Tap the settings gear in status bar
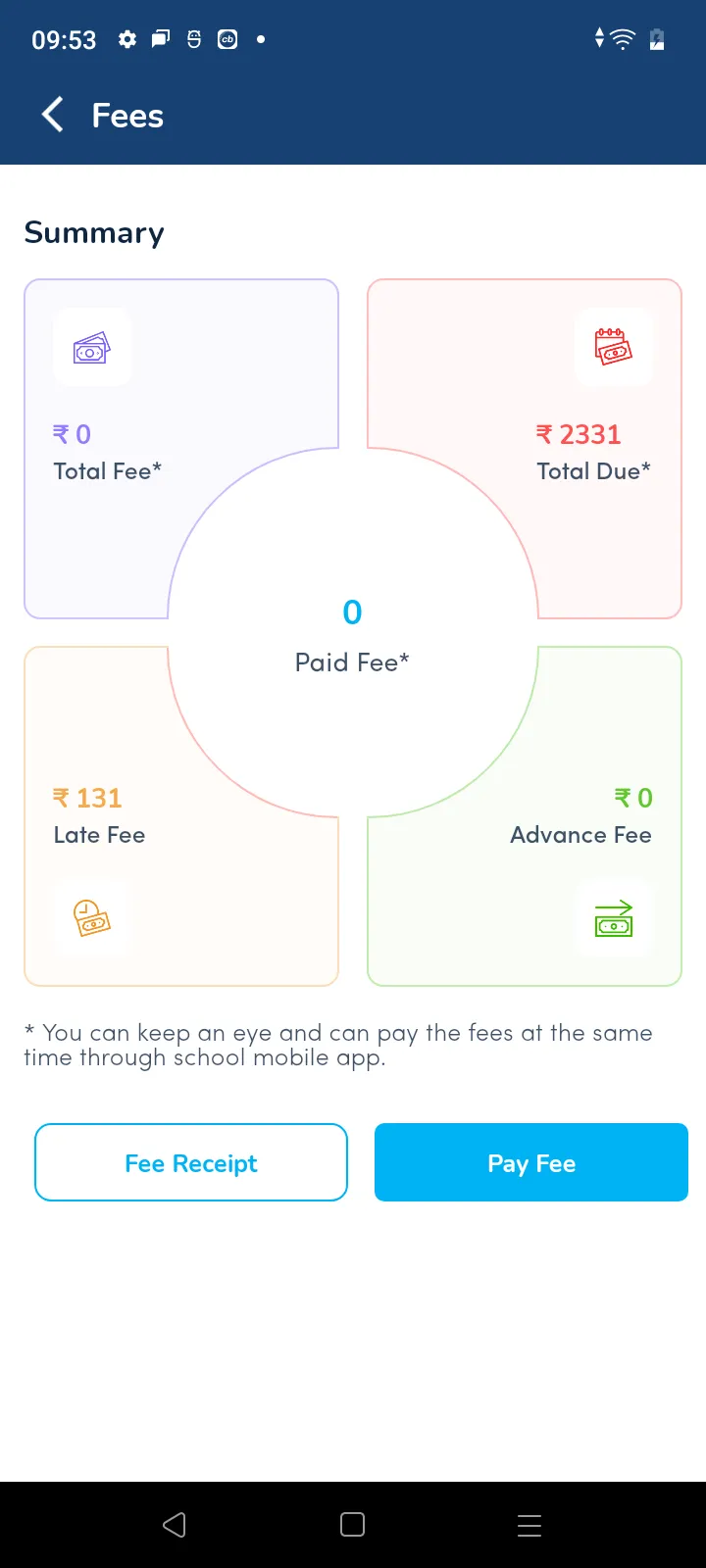Screen dimensions: 706x1568 coord(127,39)
